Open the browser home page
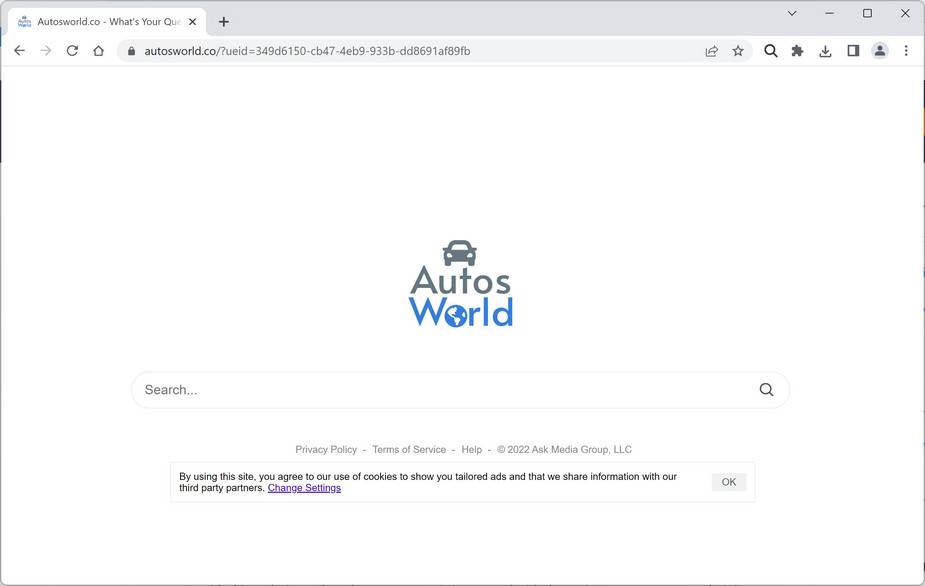925x586 pixels. tap(99, 51)
